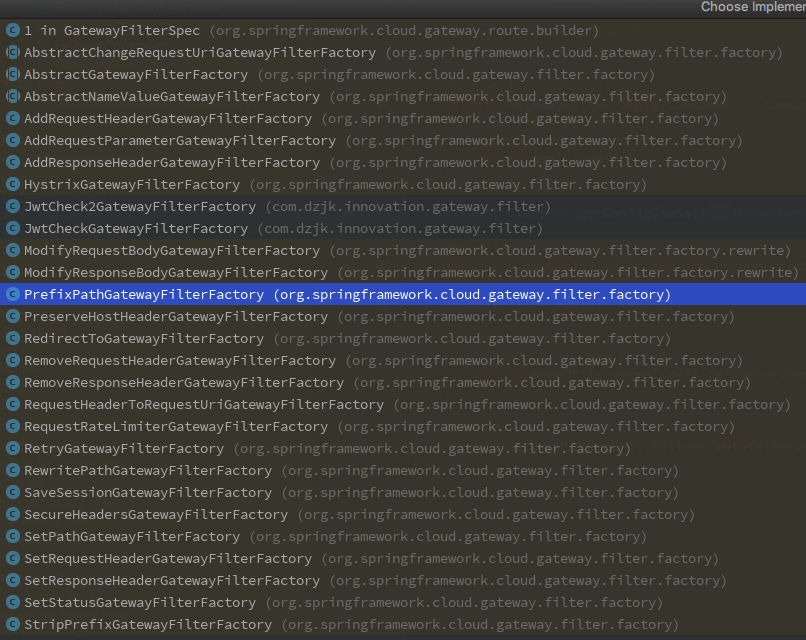The height and width of the screenshot is (640, 806).
Task: Click class icon of JwtCheckGatewayFilterFactory
Action: click(x=13, y=228)
